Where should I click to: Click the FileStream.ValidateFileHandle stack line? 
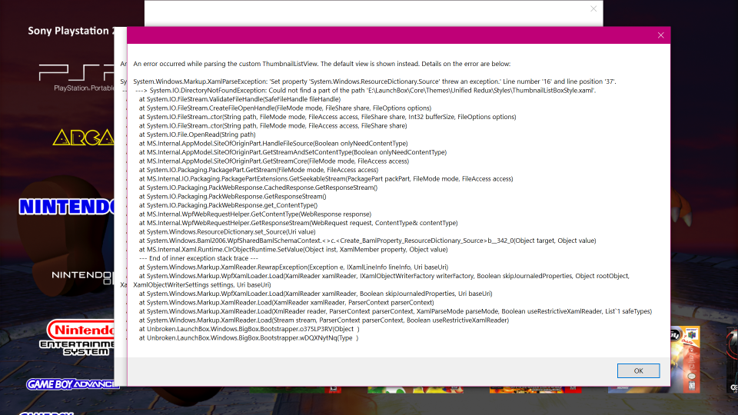coord(239,99)
